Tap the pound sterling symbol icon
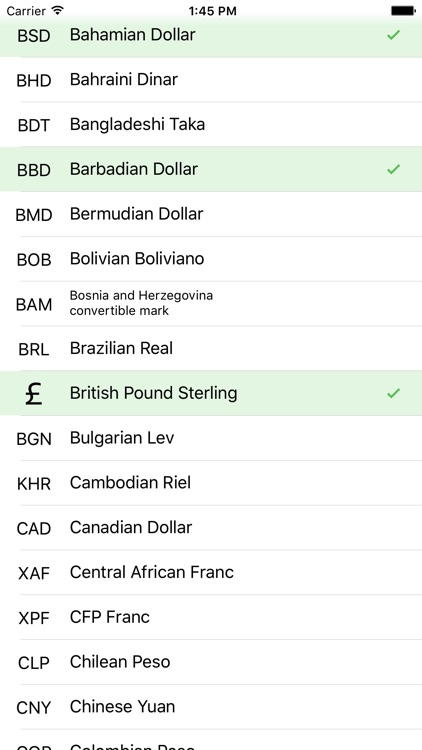This screenshot has width=422, height=750. (33, 394)
